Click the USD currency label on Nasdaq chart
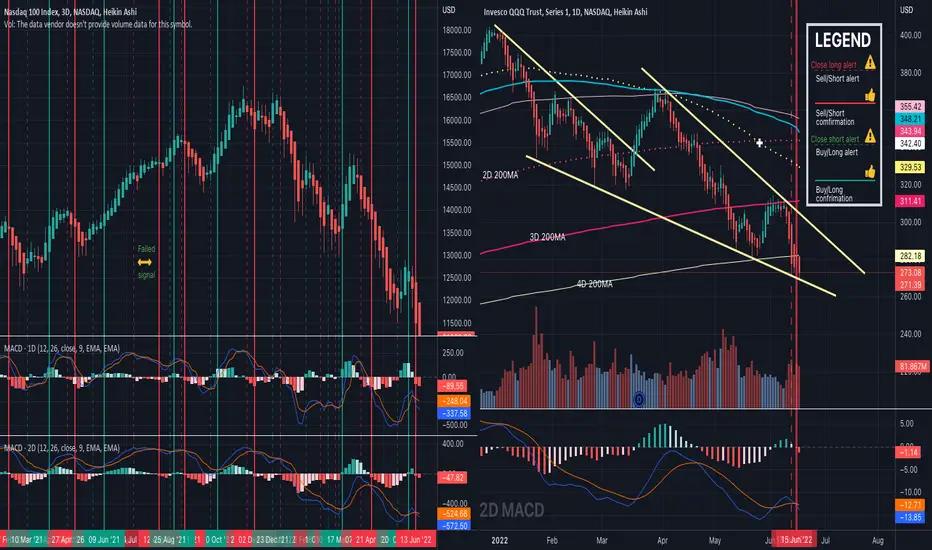The image size is (932, 550). click(449, 10)
